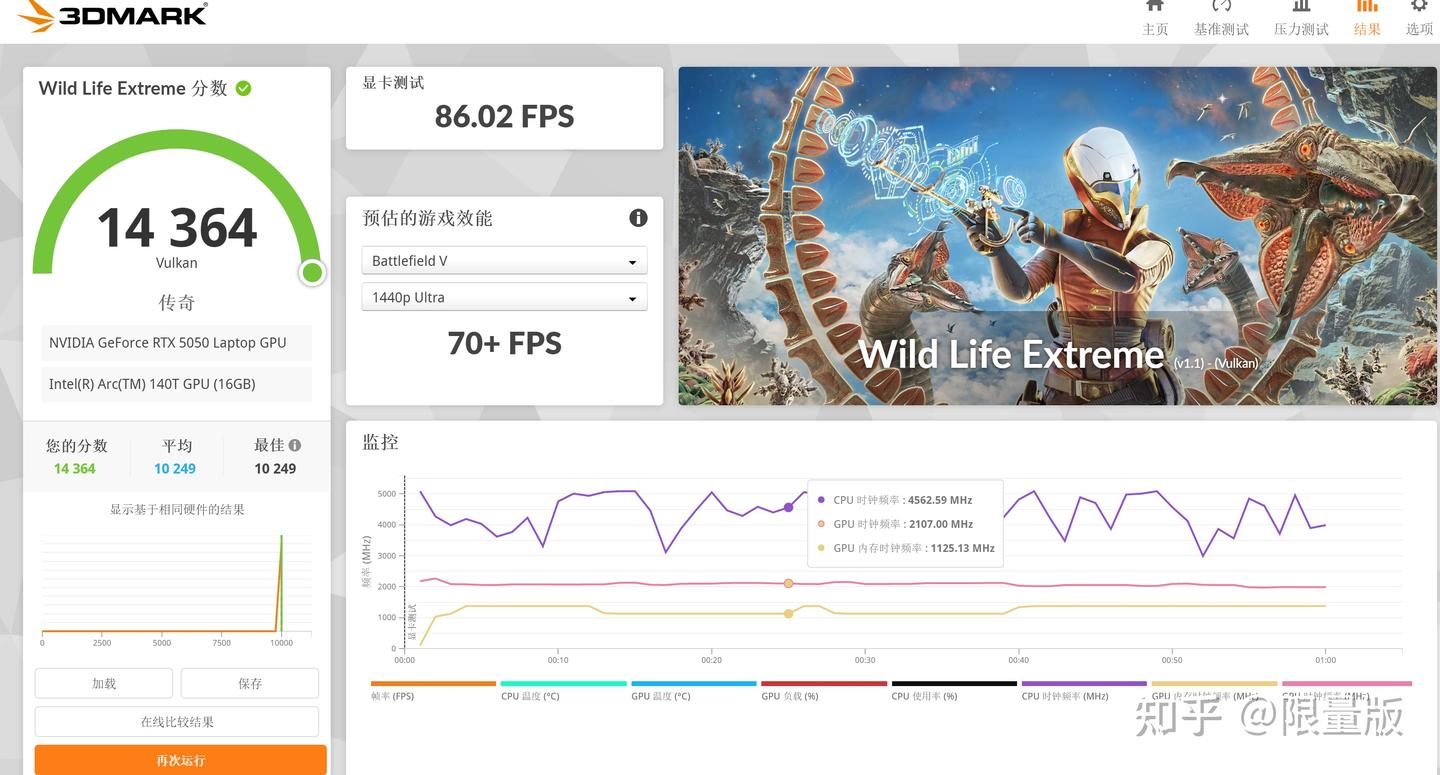
Task: Click the green dot on the score gauge
Action: 312,272
